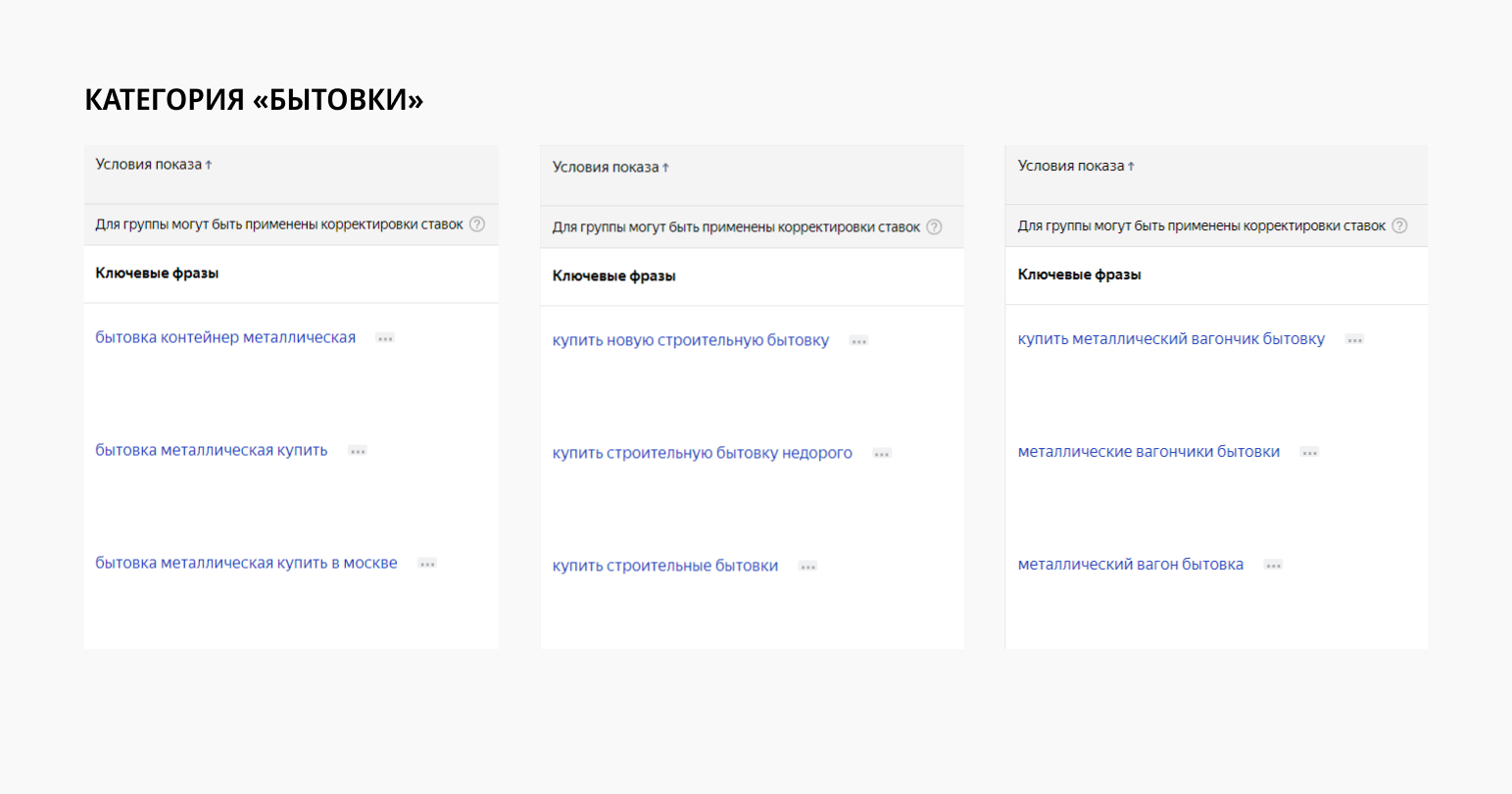Open options menu for 'бытовка контейнер металлическая'
Viewport: 1512px width, 794px height.
pyautogui.click(x=385, y=338)
